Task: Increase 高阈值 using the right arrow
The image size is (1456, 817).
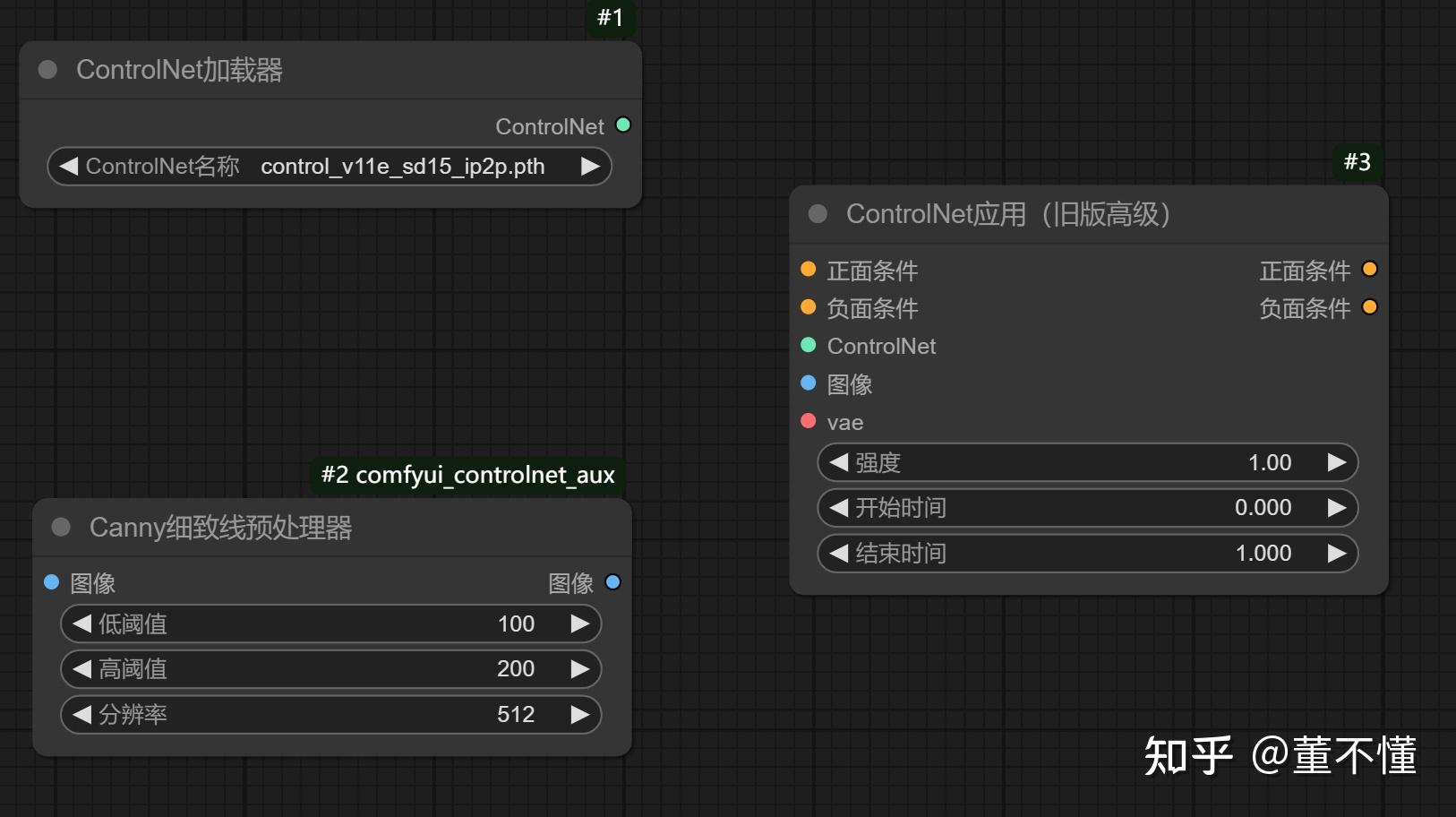Action: click(580, 668)
